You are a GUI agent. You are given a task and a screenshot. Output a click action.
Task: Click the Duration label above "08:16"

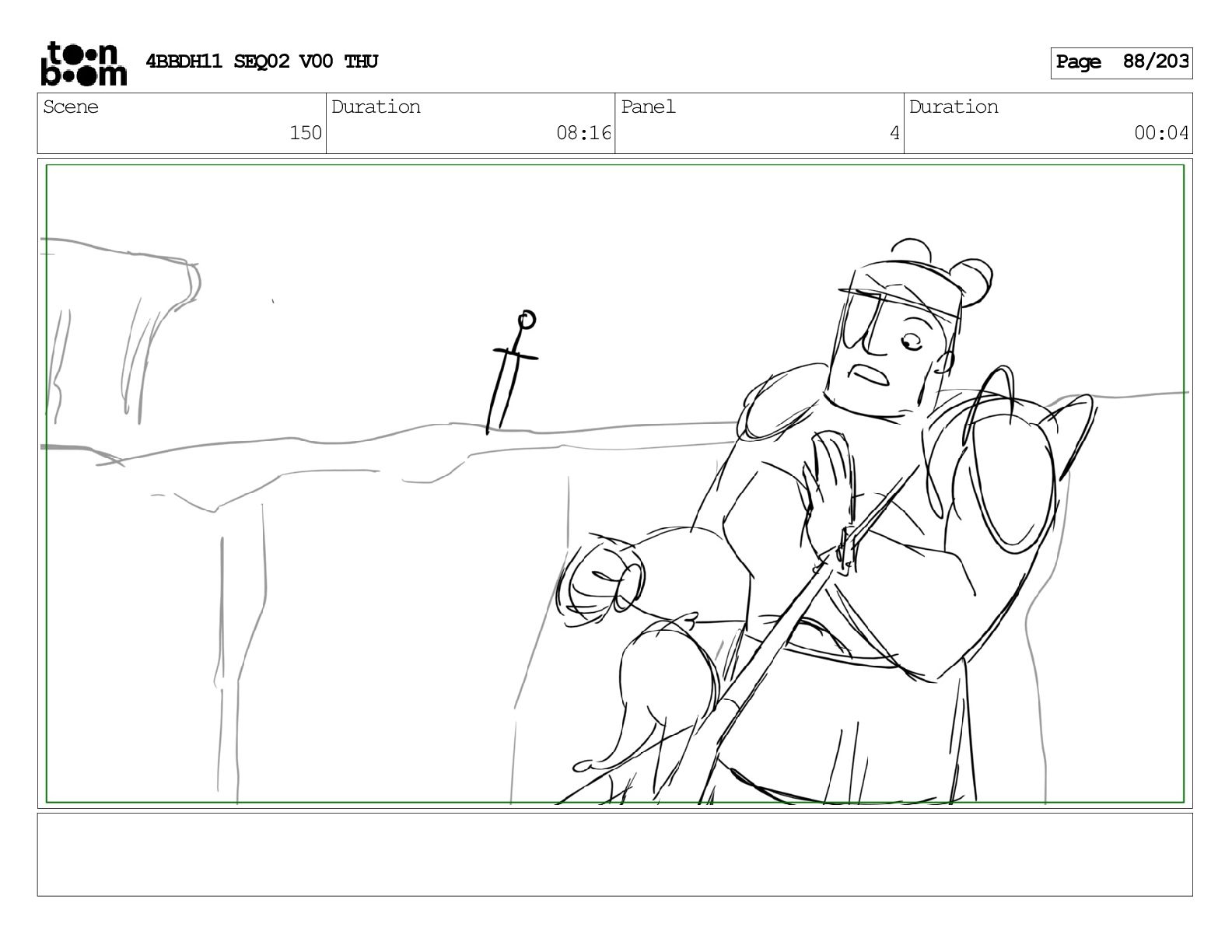[x=376, y=107]
